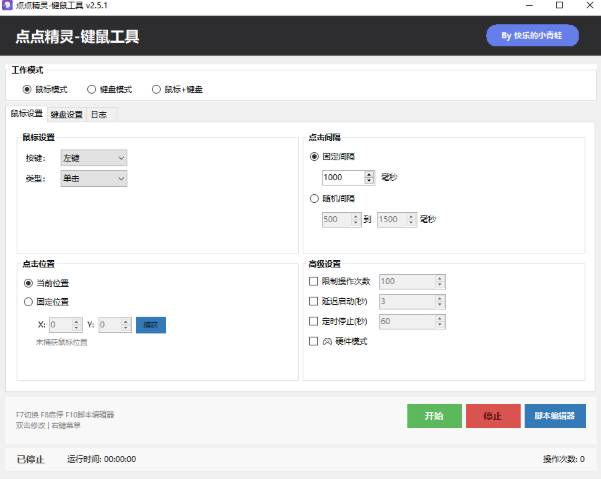Click the blue 捕获 capture button
The width and height of the screenshot is (601, 479).
151,325
